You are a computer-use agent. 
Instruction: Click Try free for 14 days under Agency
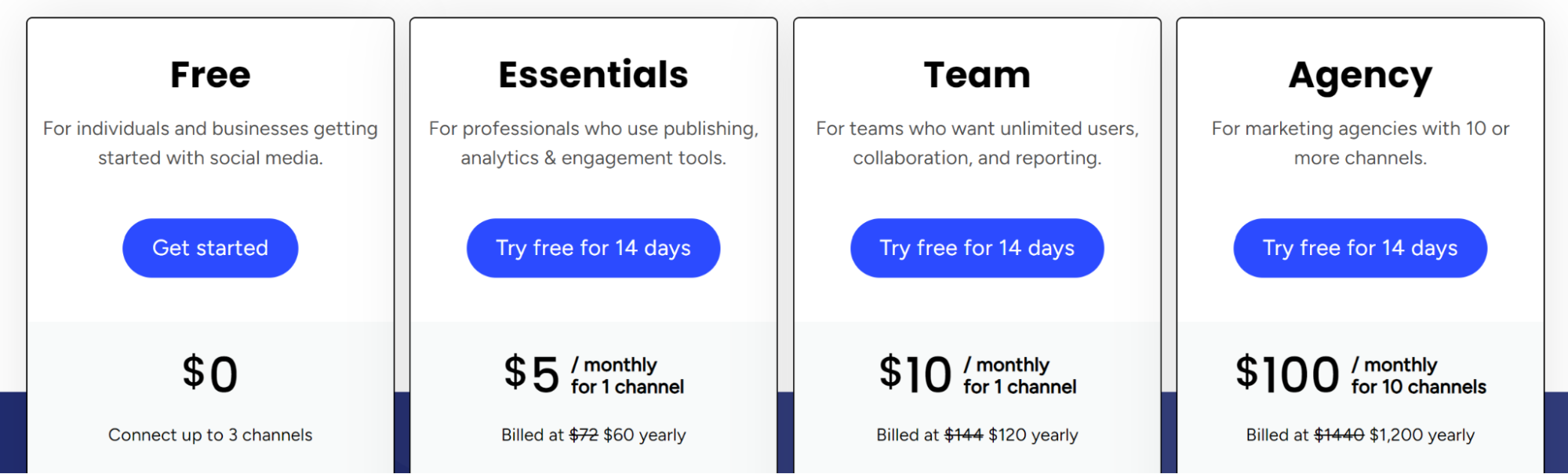pyautogui.click(x=1359, y=248)
